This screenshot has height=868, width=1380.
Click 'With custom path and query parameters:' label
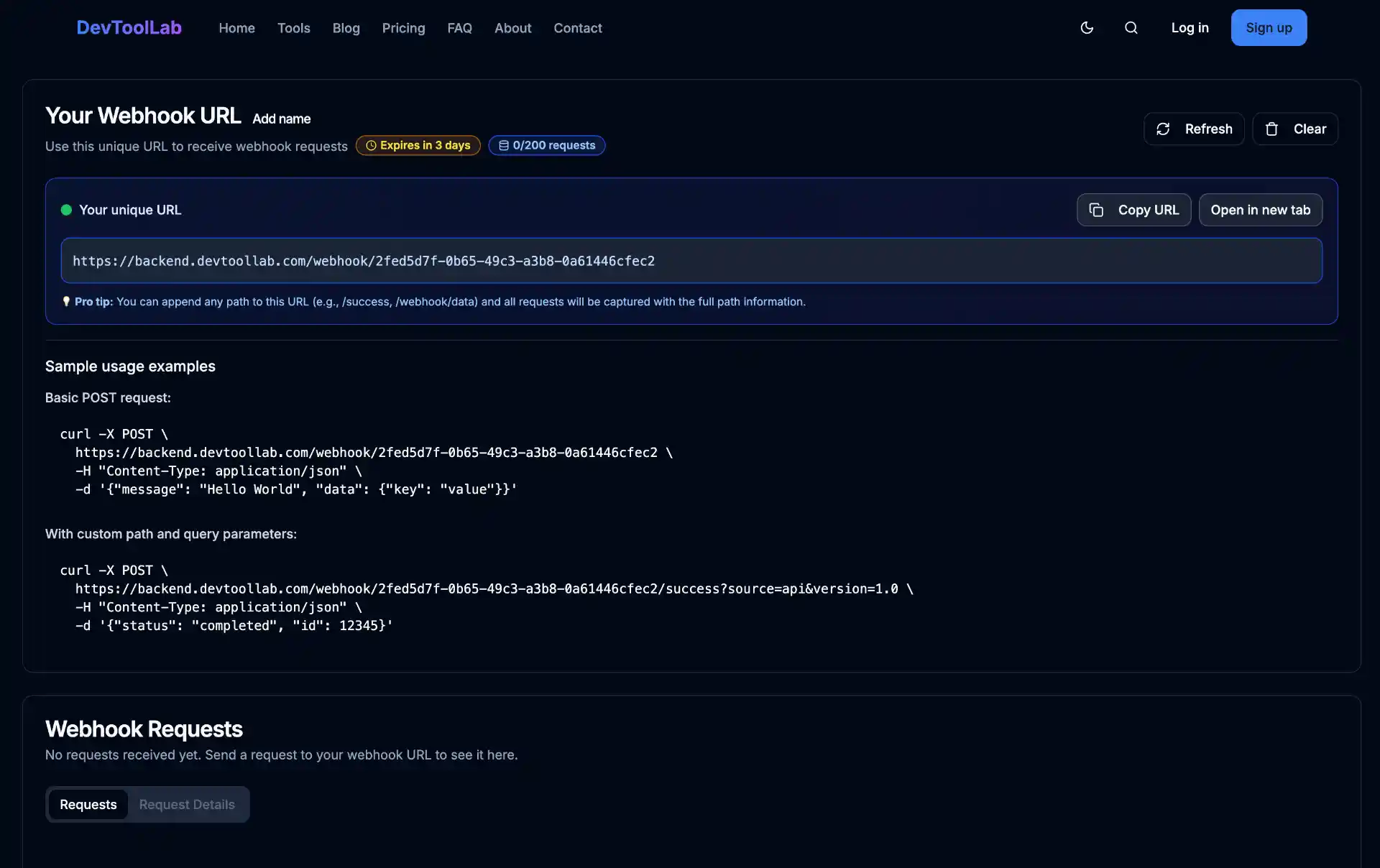point(171,534)
